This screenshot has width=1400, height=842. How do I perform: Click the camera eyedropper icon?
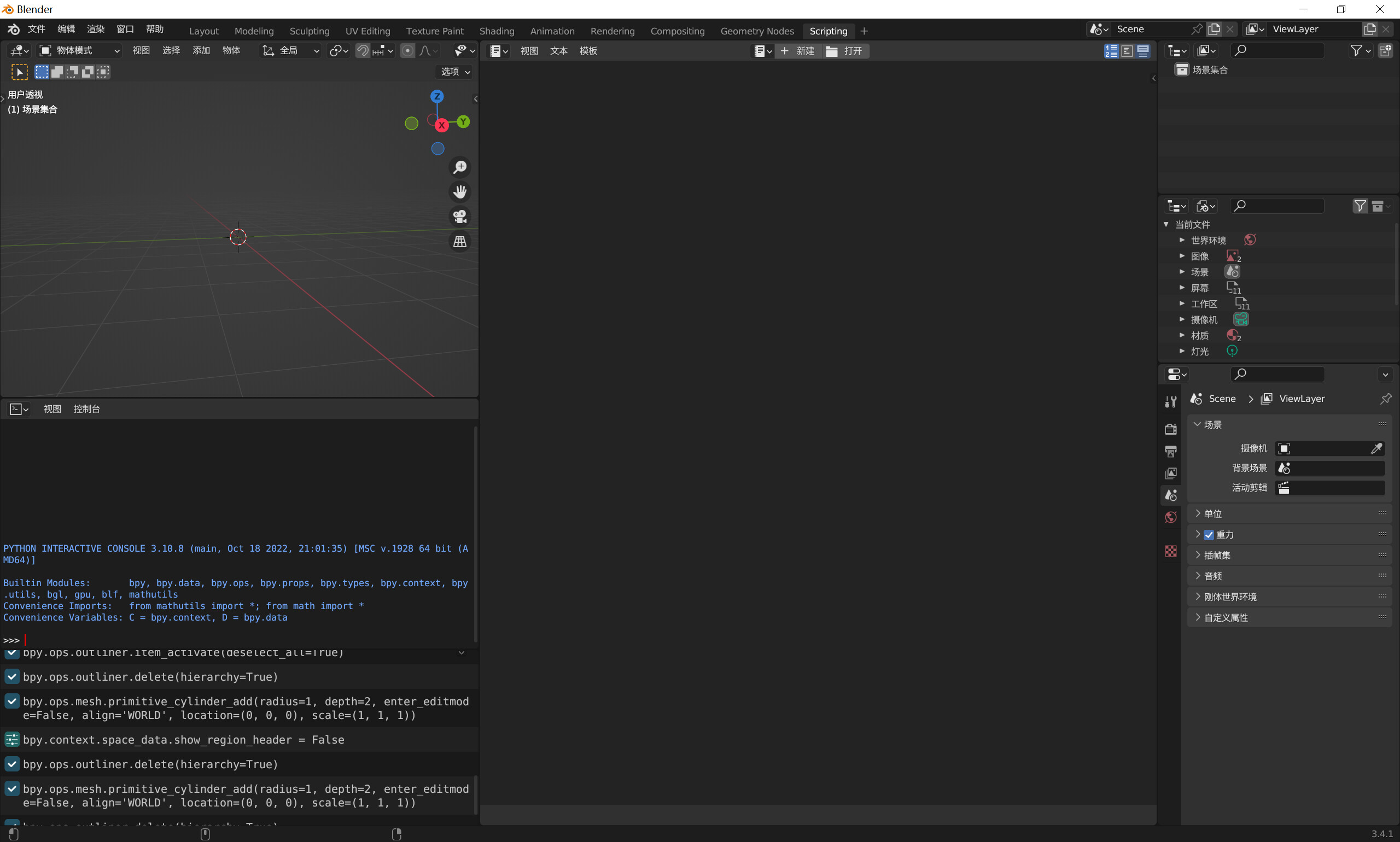pos(1375,449)
